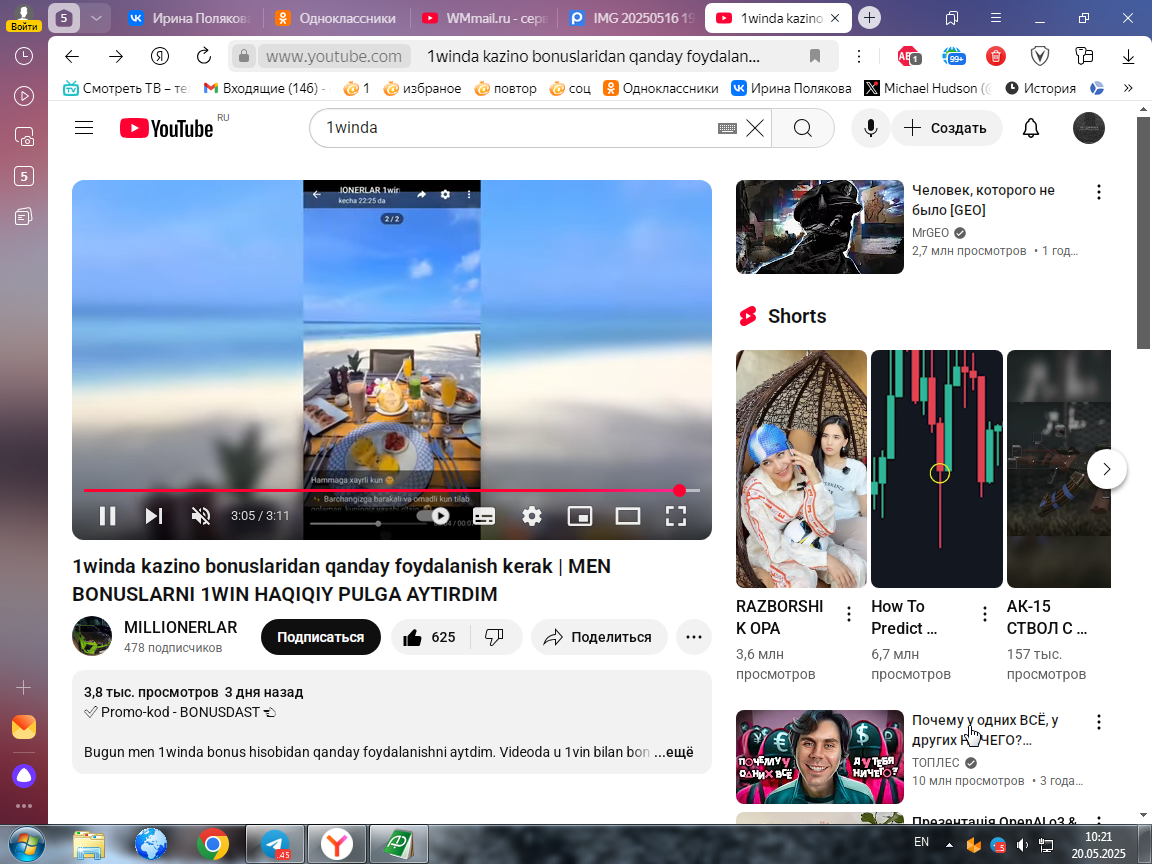Open the История bookmark

pyautogui.click(x=1040, y=88)
